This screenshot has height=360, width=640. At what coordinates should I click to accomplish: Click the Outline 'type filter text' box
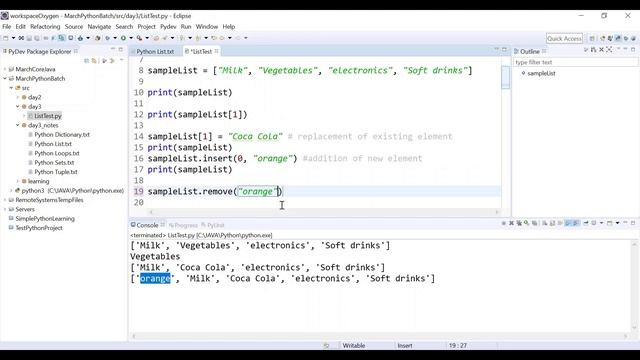coord(576,62)
